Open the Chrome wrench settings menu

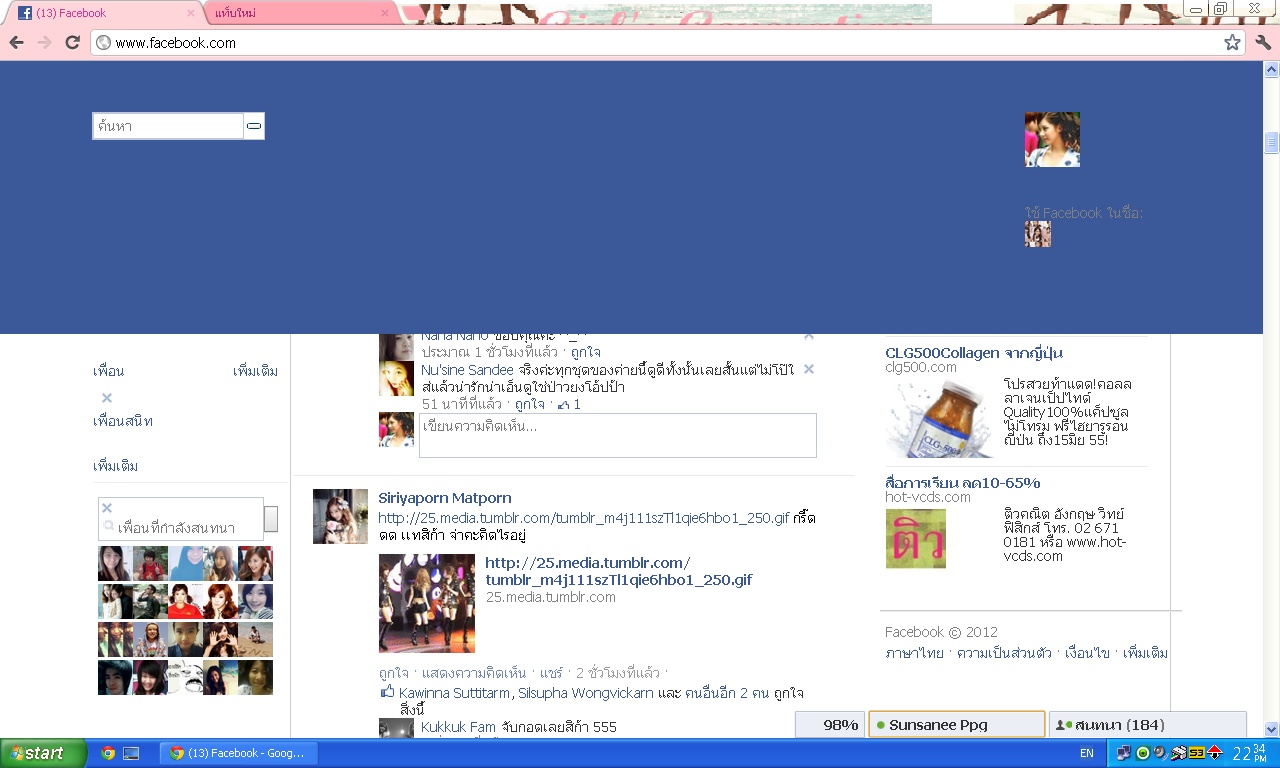[1262, 43]
